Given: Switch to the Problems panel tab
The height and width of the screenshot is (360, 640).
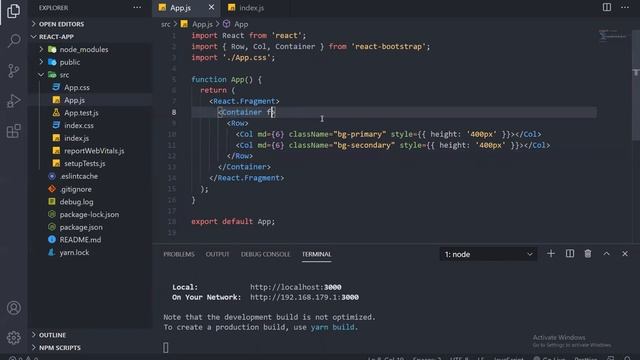Looking at the screenshot, I should 179,254.
